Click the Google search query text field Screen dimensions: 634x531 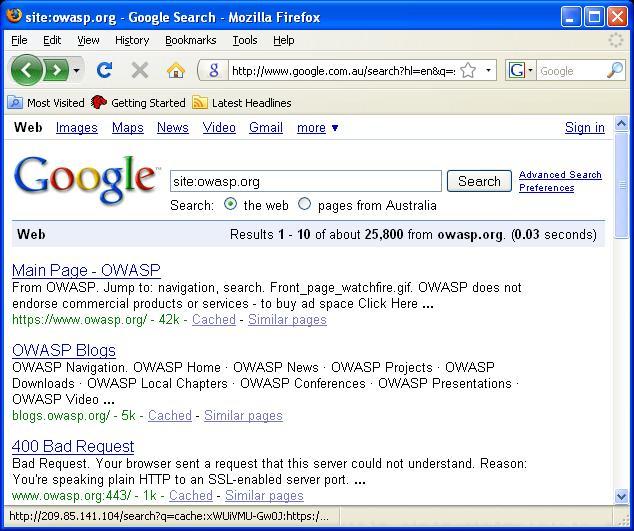tap(305, 181)
